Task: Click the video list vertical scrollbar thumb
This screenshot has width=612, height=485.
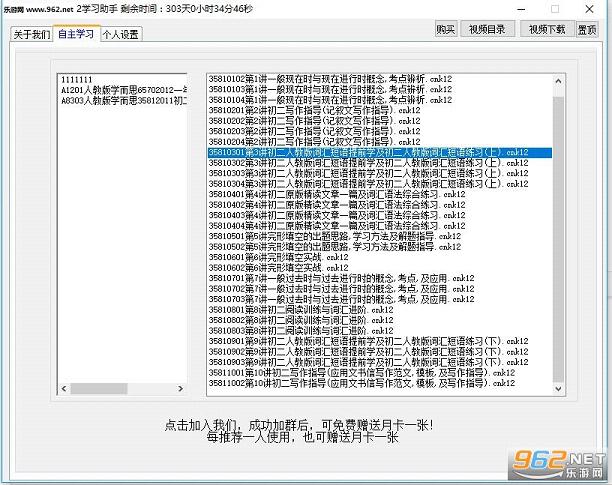Action: (x=558, y=239)
